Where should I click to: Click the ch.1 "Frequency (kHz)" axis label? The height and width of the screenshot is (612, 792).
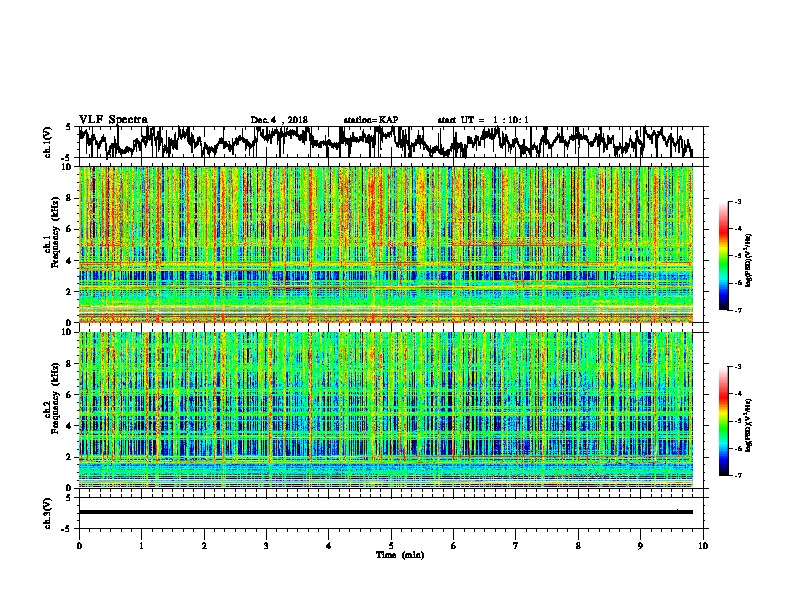pos(55,231)
